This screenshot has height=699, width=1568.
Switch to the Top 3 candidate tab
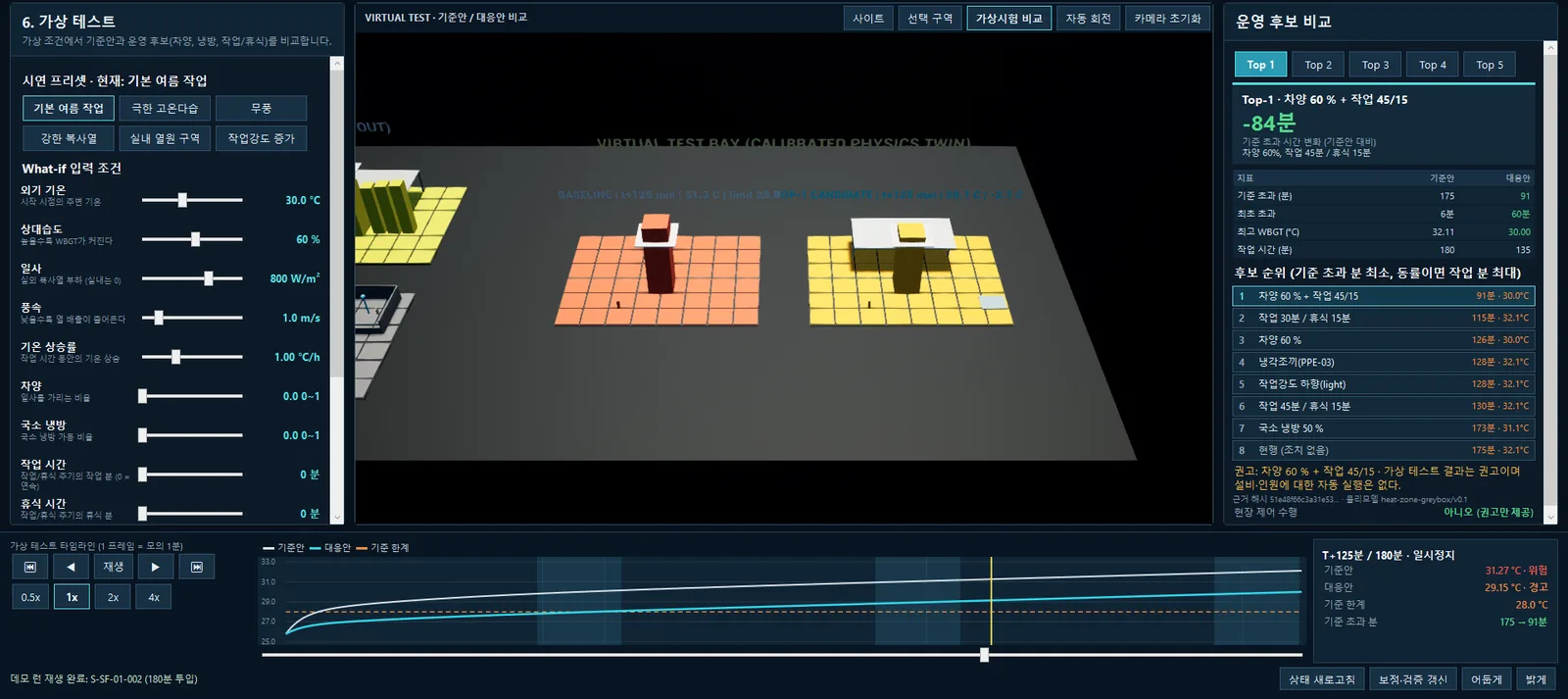(x=1375, y=65)
